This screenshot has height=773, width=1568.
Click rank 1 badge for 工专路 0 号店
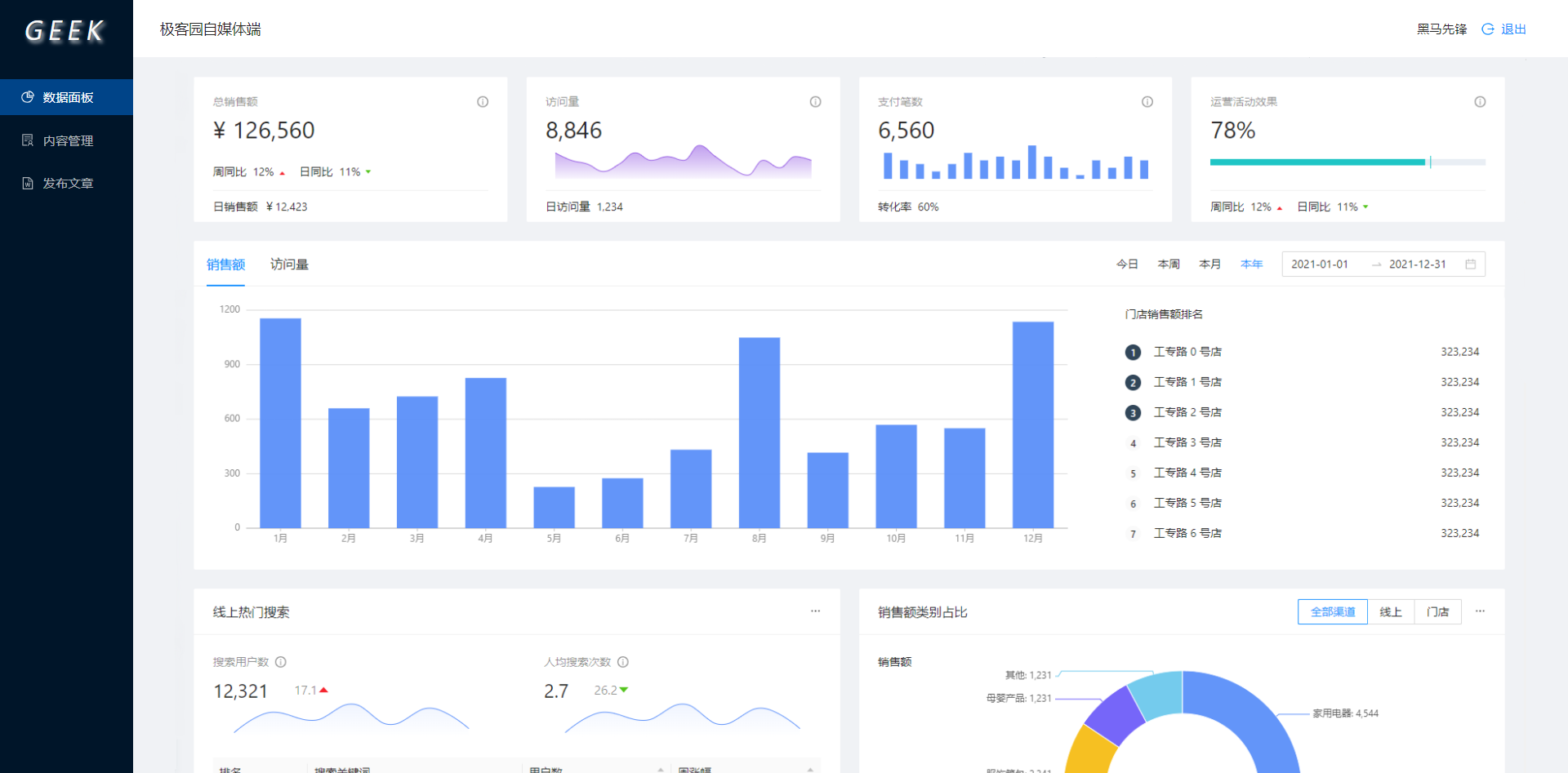click(1133, 353)
